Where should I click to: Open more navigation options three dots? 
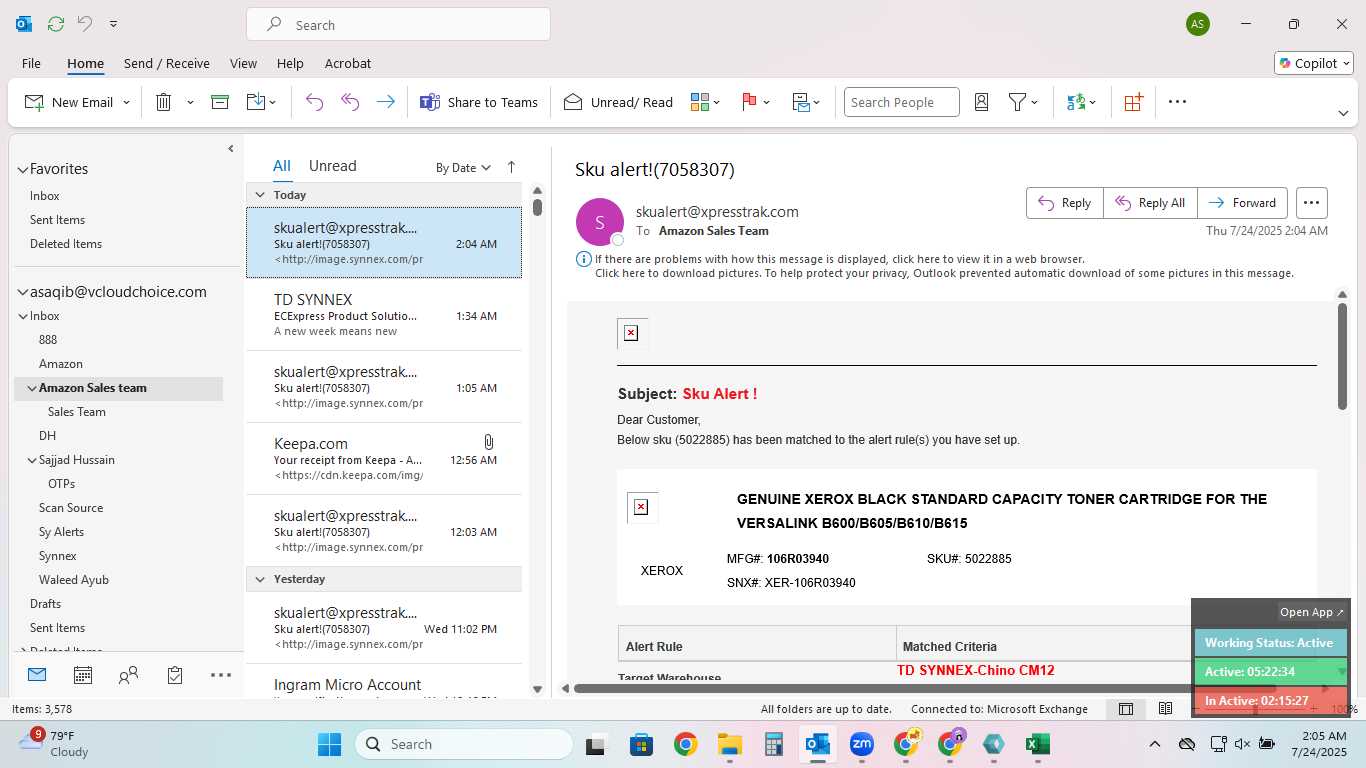coord(221,675)
